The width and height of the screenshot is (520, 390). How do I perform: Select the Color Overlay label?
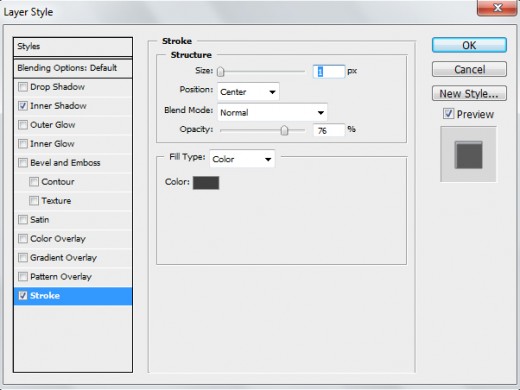(58, 239)
